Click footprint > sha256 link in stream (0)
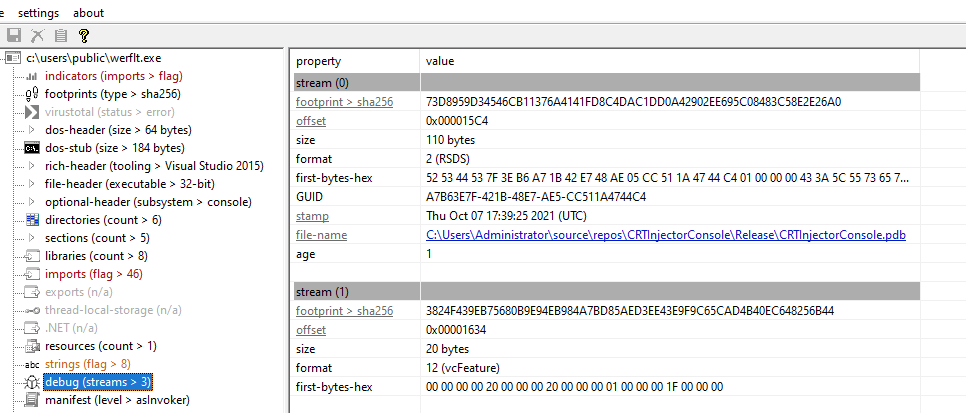The image size is (966, 413). coord(344,102)
